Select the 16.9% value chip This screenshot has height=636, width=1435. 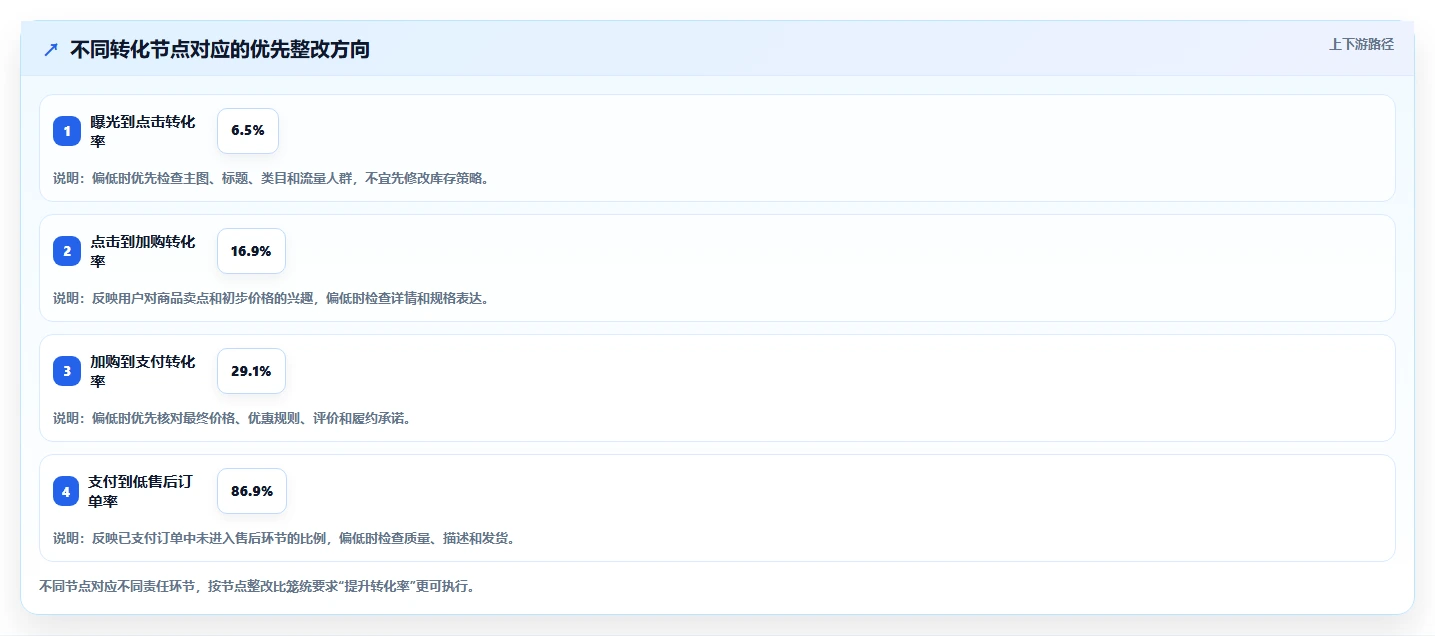[251, 251]
